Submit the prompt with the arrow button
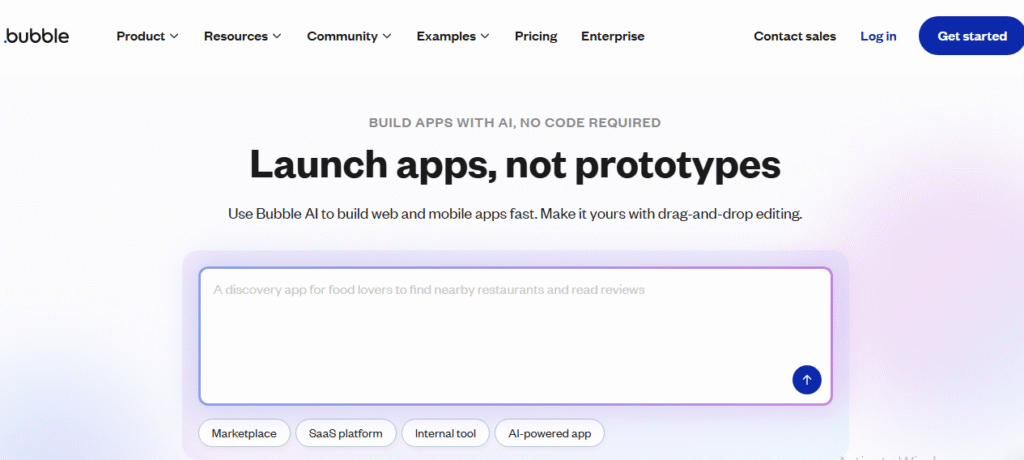The height and width of the screenshot is (460, 1024). pos(806,380)
